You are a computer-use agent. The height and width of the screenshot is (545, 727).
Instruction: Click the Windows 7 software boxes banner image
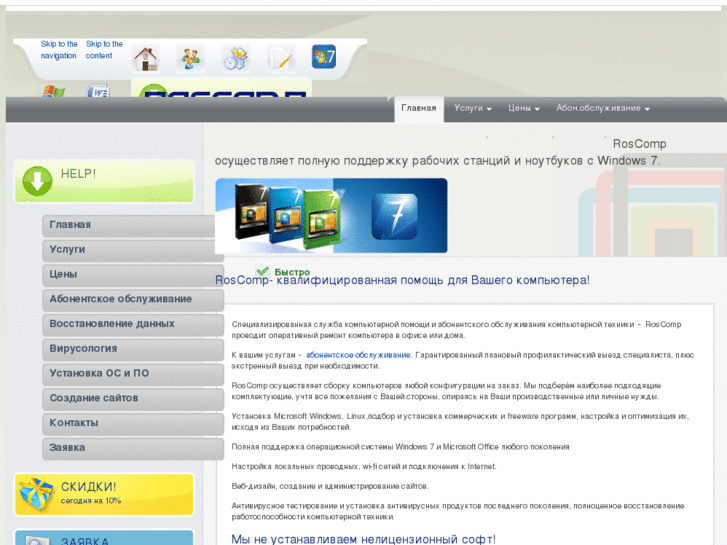pyautogui.click(x=331, y=216)
